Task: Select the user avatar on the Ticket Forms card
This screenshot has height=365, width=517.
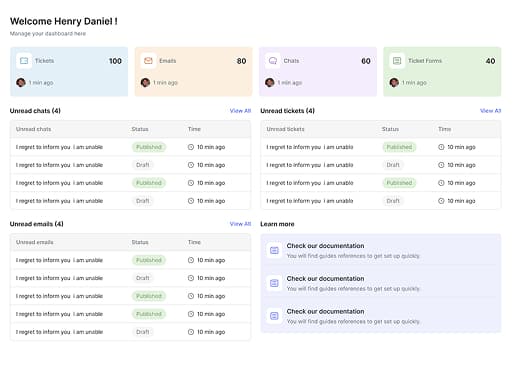Action: tap(394, 82)
